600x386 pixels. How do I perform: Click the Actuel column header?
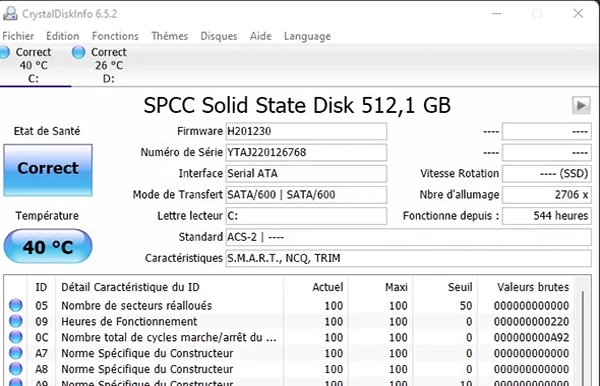(x=316, y=287)
